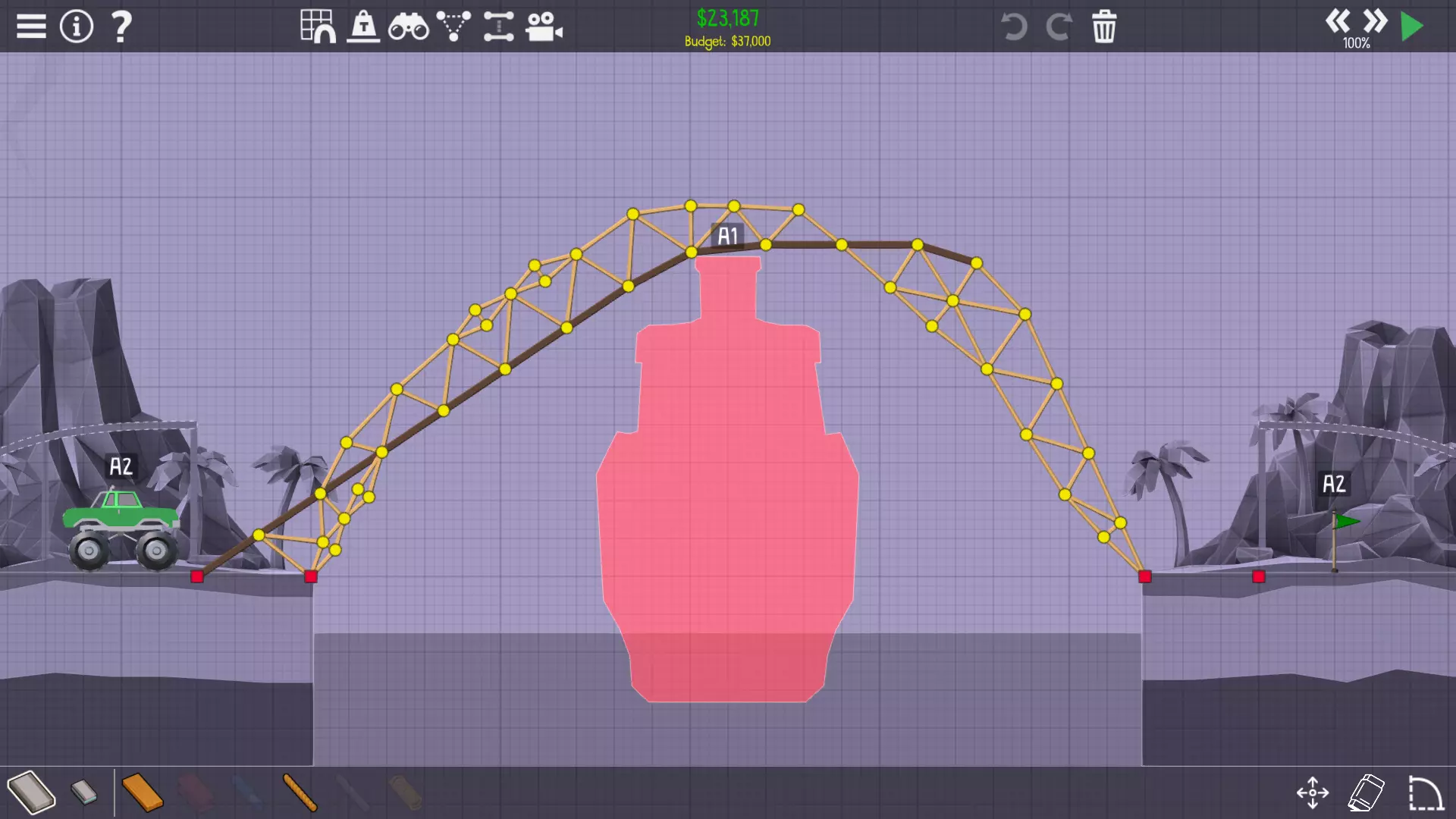Open the level info panel

pos(77,27)
